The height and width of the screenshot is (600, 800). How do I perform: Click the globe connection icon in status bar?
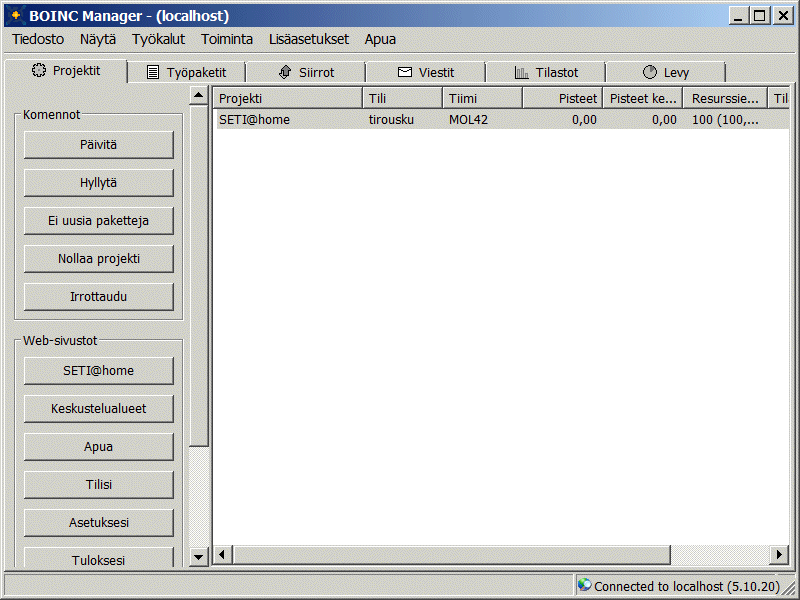pos(585,586)
